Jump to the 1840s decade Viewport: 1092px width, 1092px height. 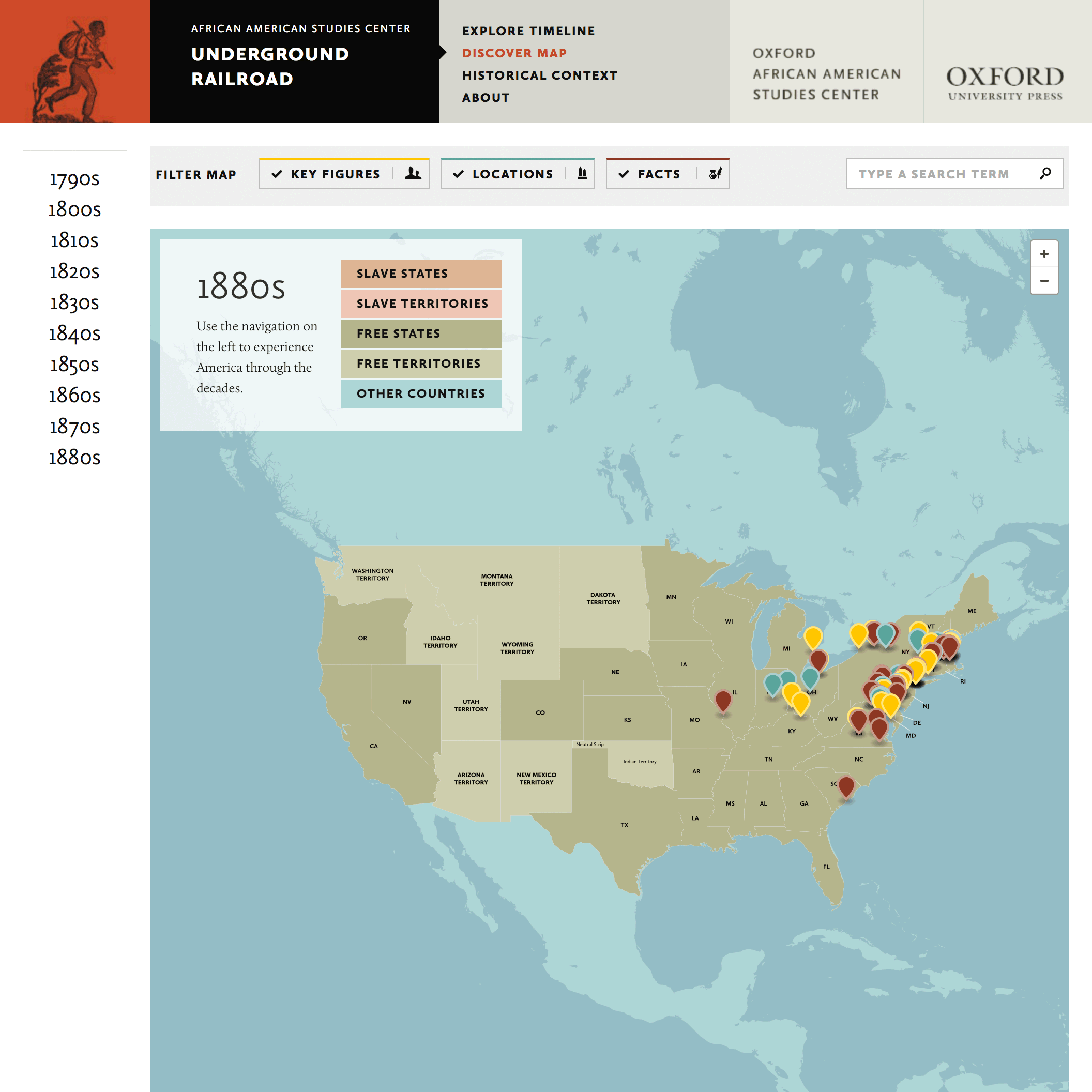(x=74, y=334)
